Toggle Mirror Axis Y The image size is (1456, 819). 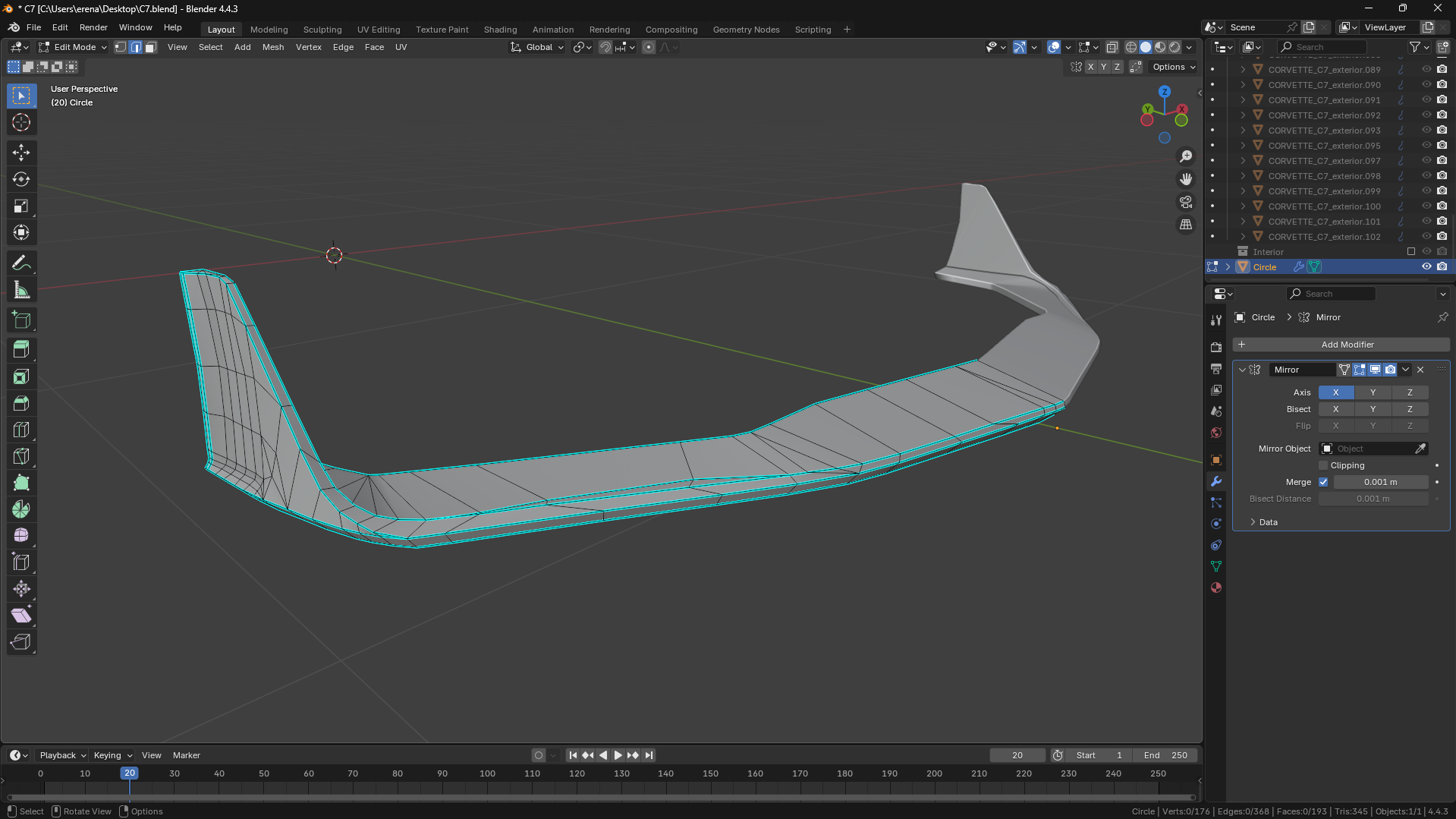click(x=1373, y=392)
